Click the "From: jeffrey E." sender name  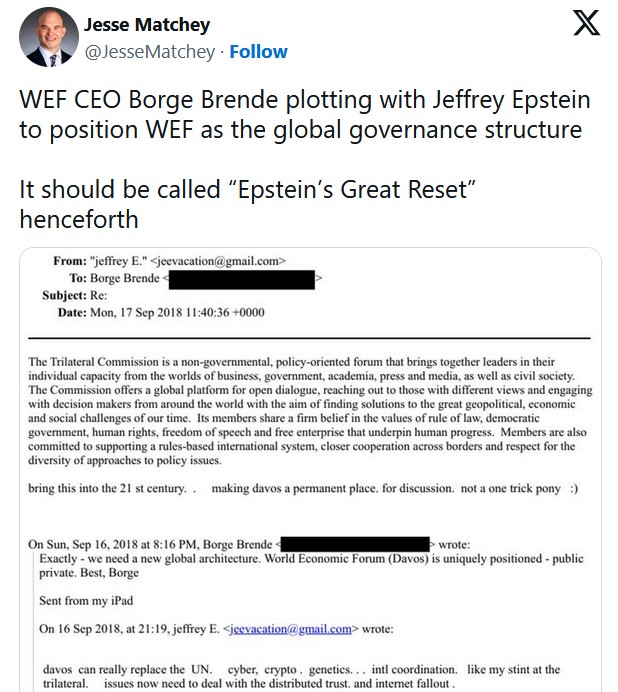115,261
